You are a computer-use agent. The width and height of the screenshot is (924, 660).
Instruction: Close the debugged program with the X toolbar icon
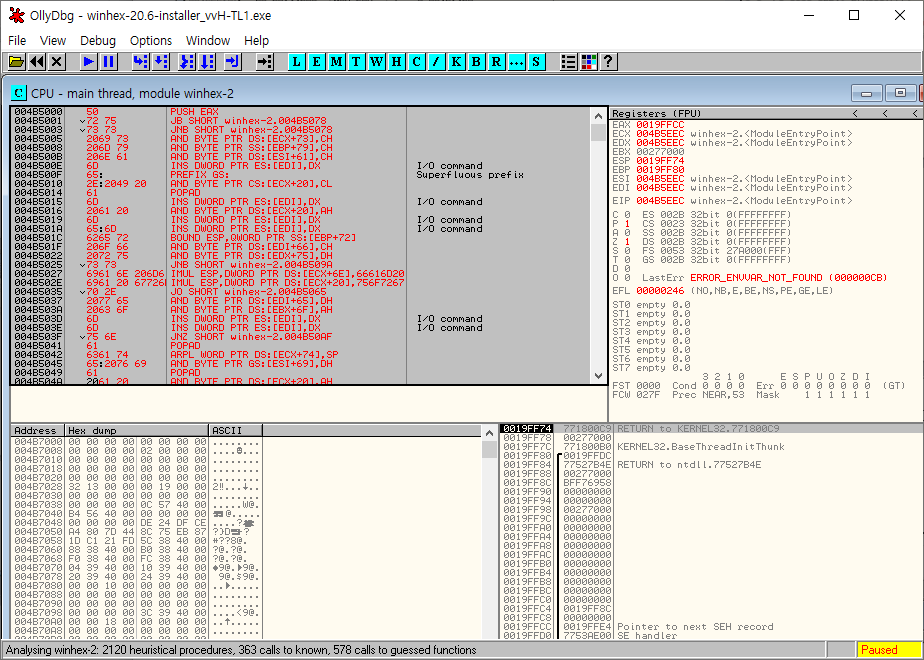57,61
